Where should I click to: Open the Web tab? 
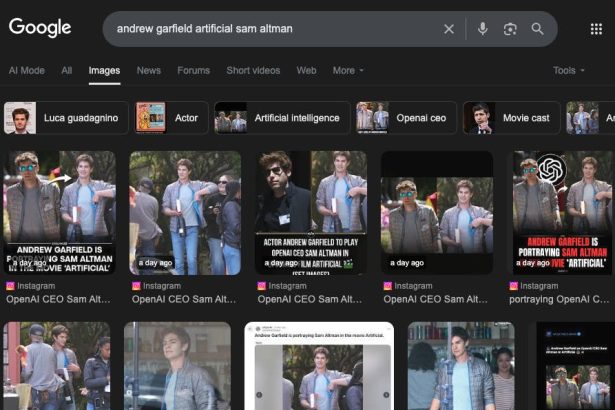coord(306,71)
